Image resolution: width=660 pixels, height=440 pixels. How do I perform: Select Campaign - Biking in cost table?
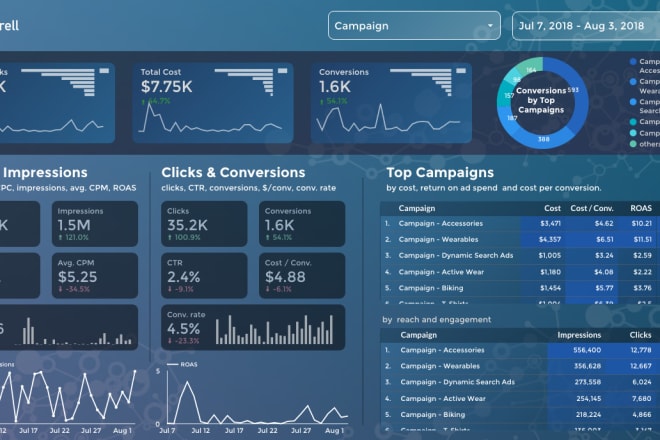[431, 288]
